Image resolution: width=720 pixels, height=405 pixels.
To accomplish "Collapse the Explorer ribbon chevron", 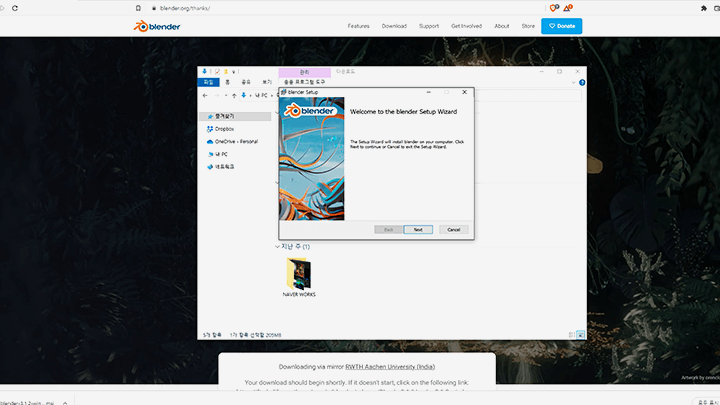I will [573, 83].
